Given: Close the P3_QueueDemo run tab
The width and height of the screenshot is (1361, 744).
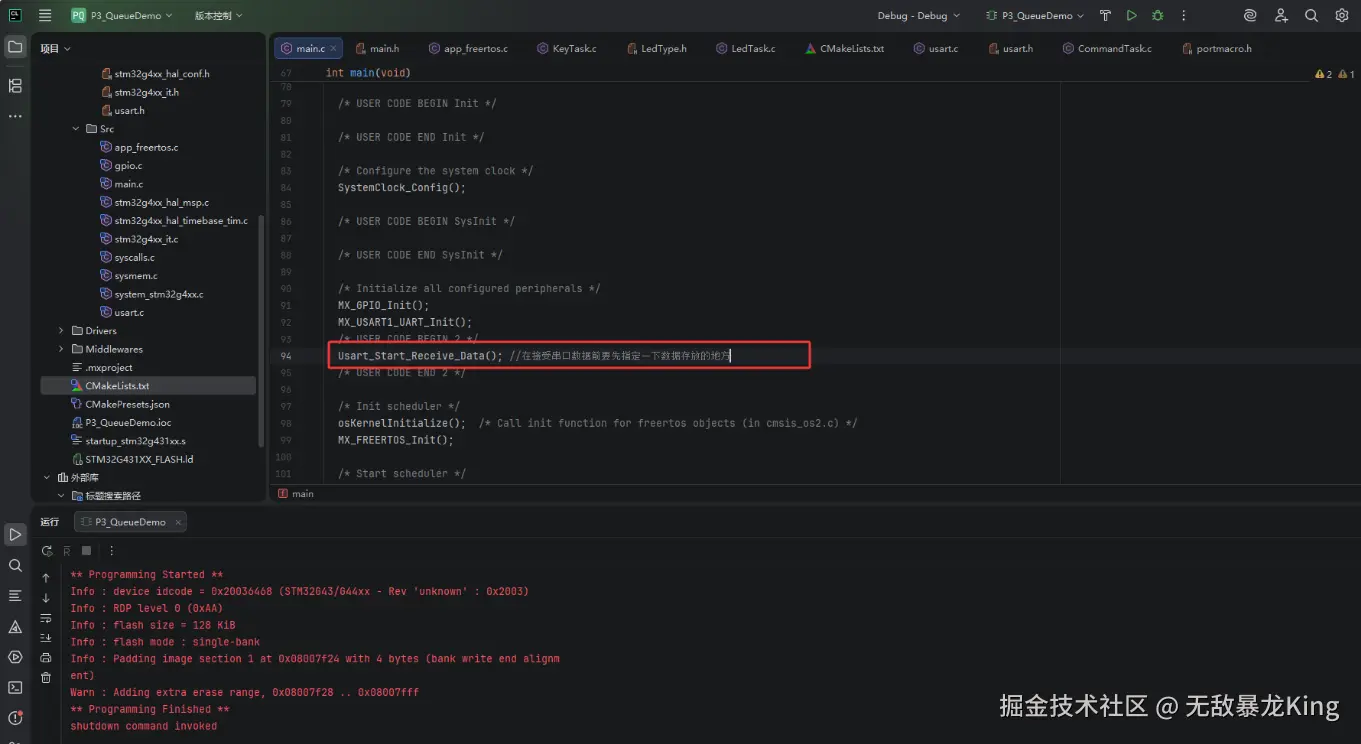Looking at the screenshot, I should point(178,522).
